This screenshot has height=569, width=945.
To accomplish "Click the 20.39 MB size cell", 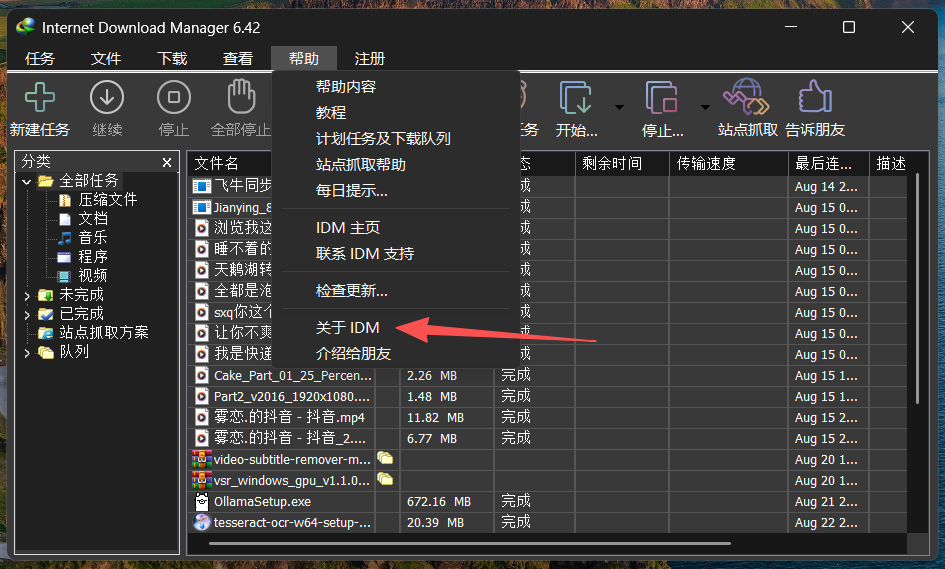I will [x=435, y=523].
